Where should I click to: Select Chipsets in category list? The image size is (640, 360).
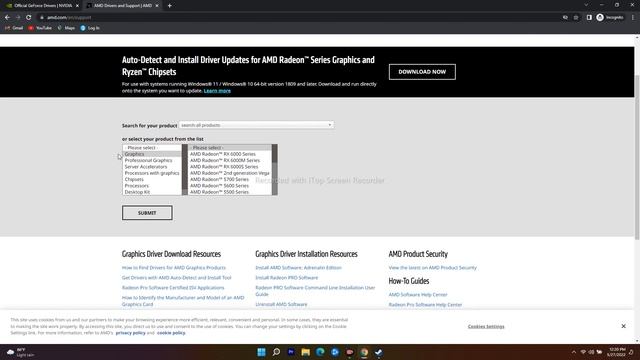tap(152, 179)
